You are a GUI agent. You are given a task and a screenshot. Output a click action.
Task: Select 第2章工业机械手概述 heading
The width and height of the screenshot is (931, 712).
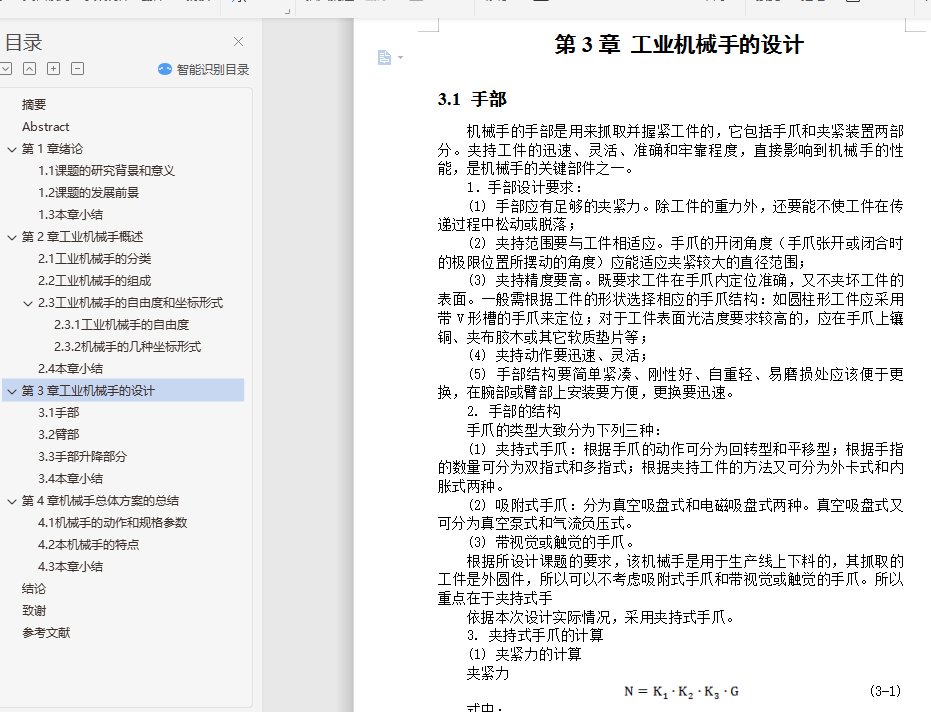point(83,236)
